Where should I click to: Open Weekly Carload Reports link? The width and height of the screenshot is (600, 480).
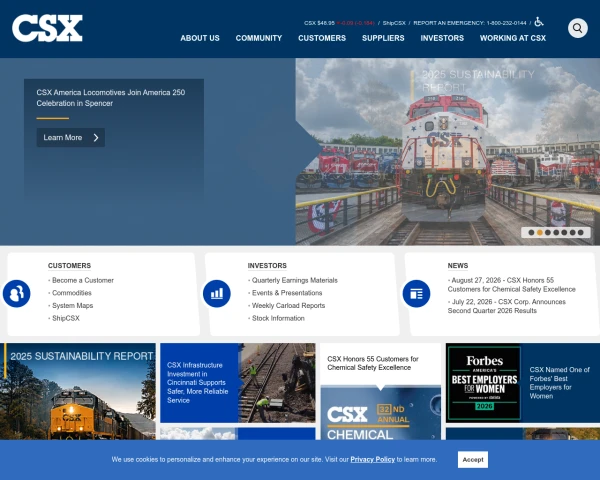[x=288, y=305]
